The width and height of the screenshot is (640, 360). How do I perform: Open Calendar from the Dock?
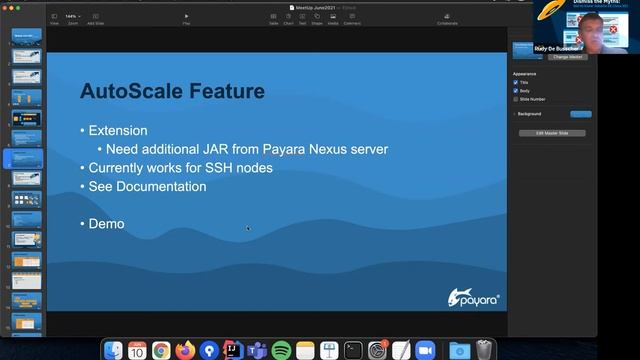point(137,350)
